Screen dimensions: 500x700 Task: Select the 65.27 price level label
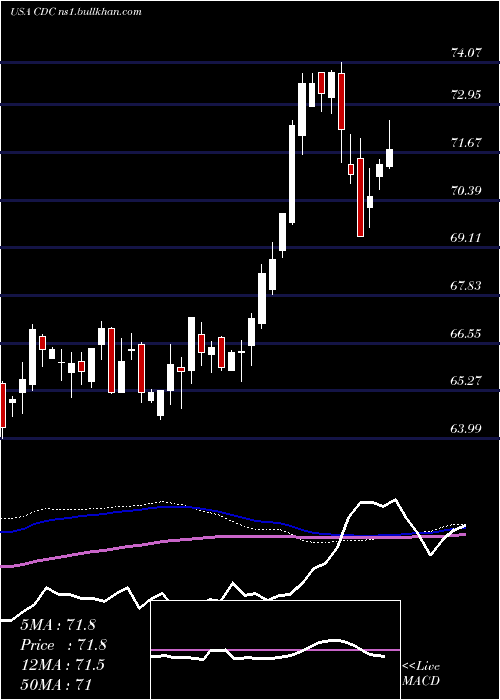click(x=466, y=381)
